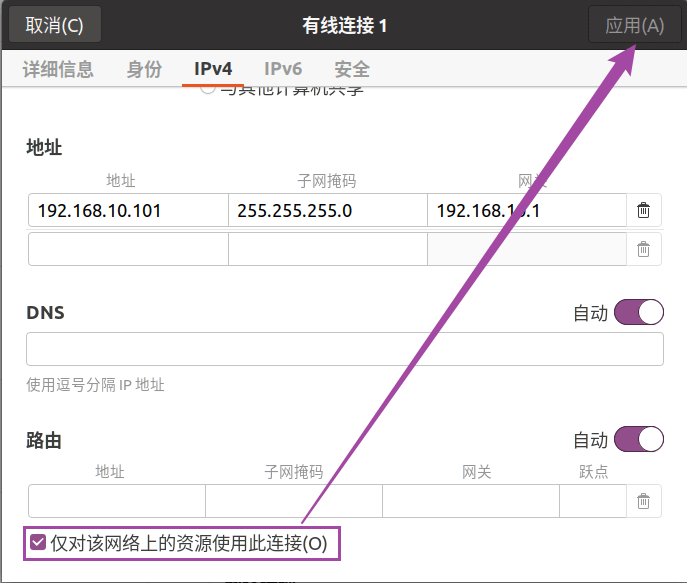This screenshot has width=687, height=583.
Task: Click the gateway field in the first address row
Action: point(526,211)
